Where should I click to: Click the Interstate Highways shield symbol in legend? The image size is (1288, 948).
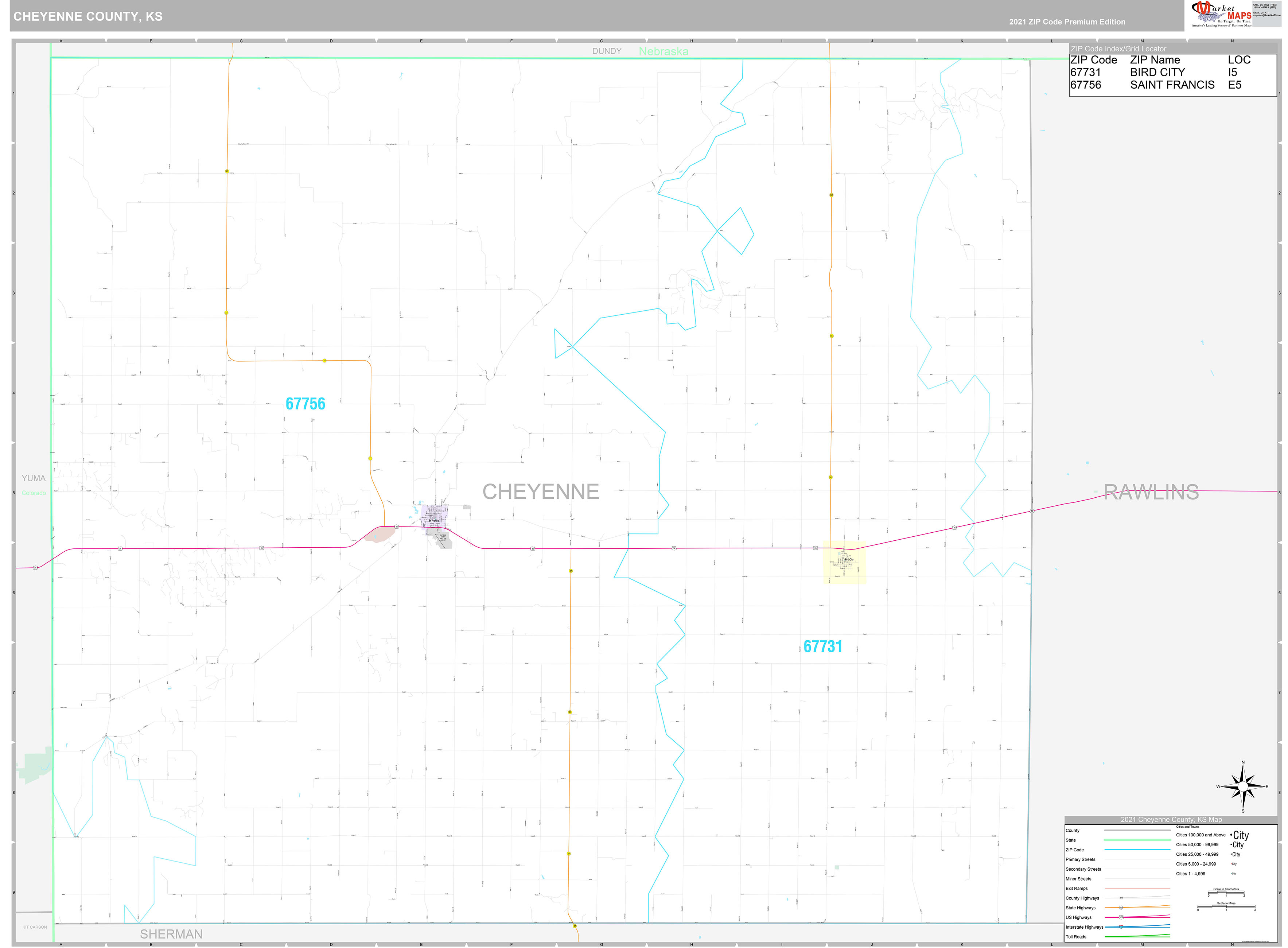tap(1121, 927)
